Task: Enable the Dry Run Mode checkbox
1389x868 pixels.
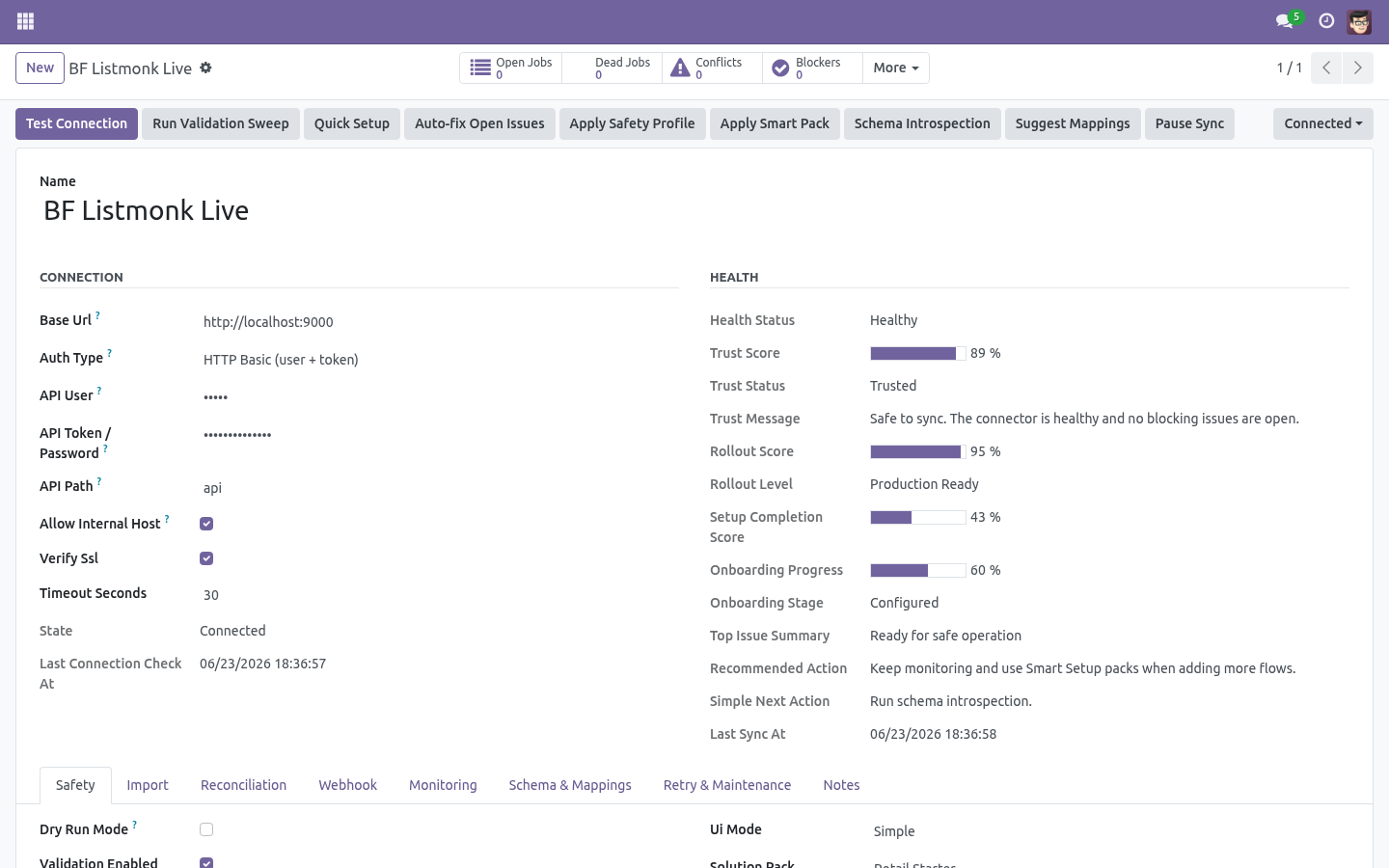Action: (x=206, y=829)
